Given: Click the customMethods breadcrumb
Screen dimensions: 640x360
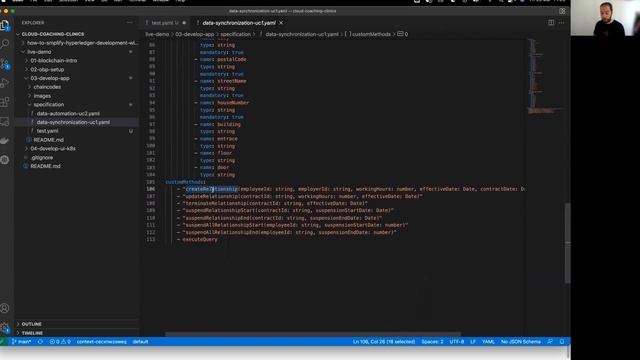Looking at the screenshot, I should click(371, 34).
